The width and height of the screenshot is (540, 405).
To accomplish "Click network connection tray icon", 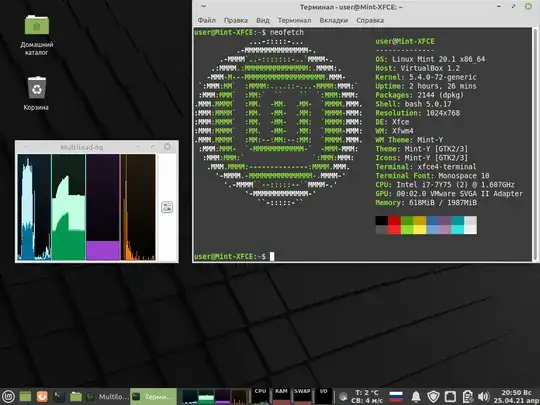I will point(450,396).
